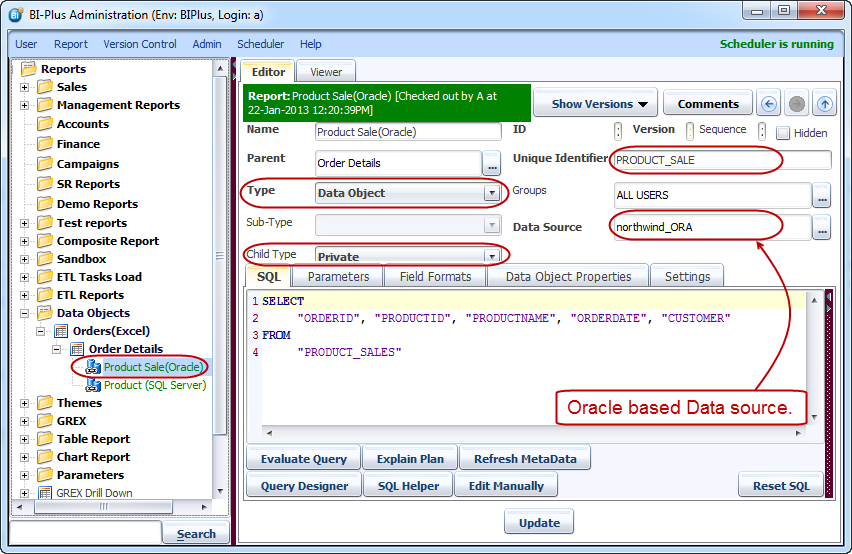852x554 pixels.
Task: Enable the Hidden checkbox
Action: tap(783, 133)
